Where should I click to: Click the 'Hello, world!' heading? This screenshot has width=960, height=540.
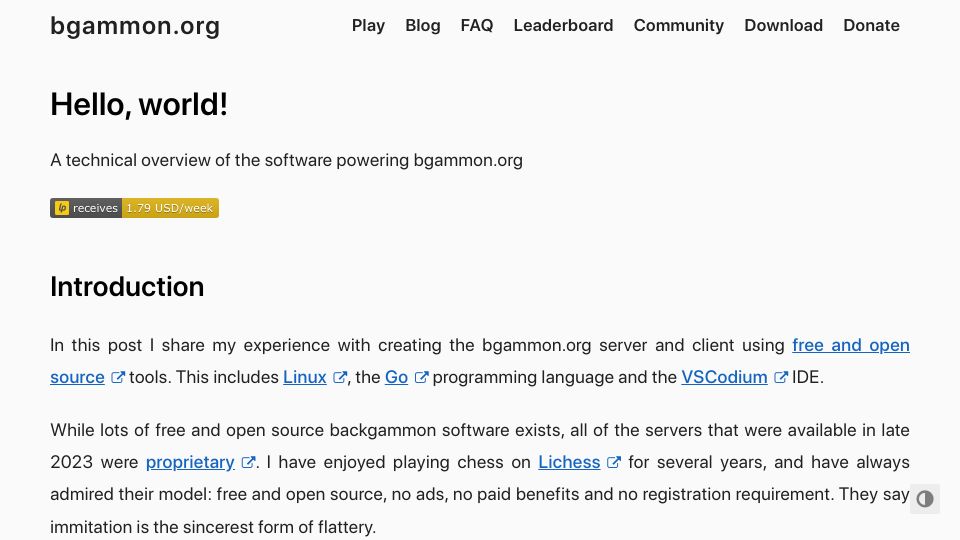139,104
